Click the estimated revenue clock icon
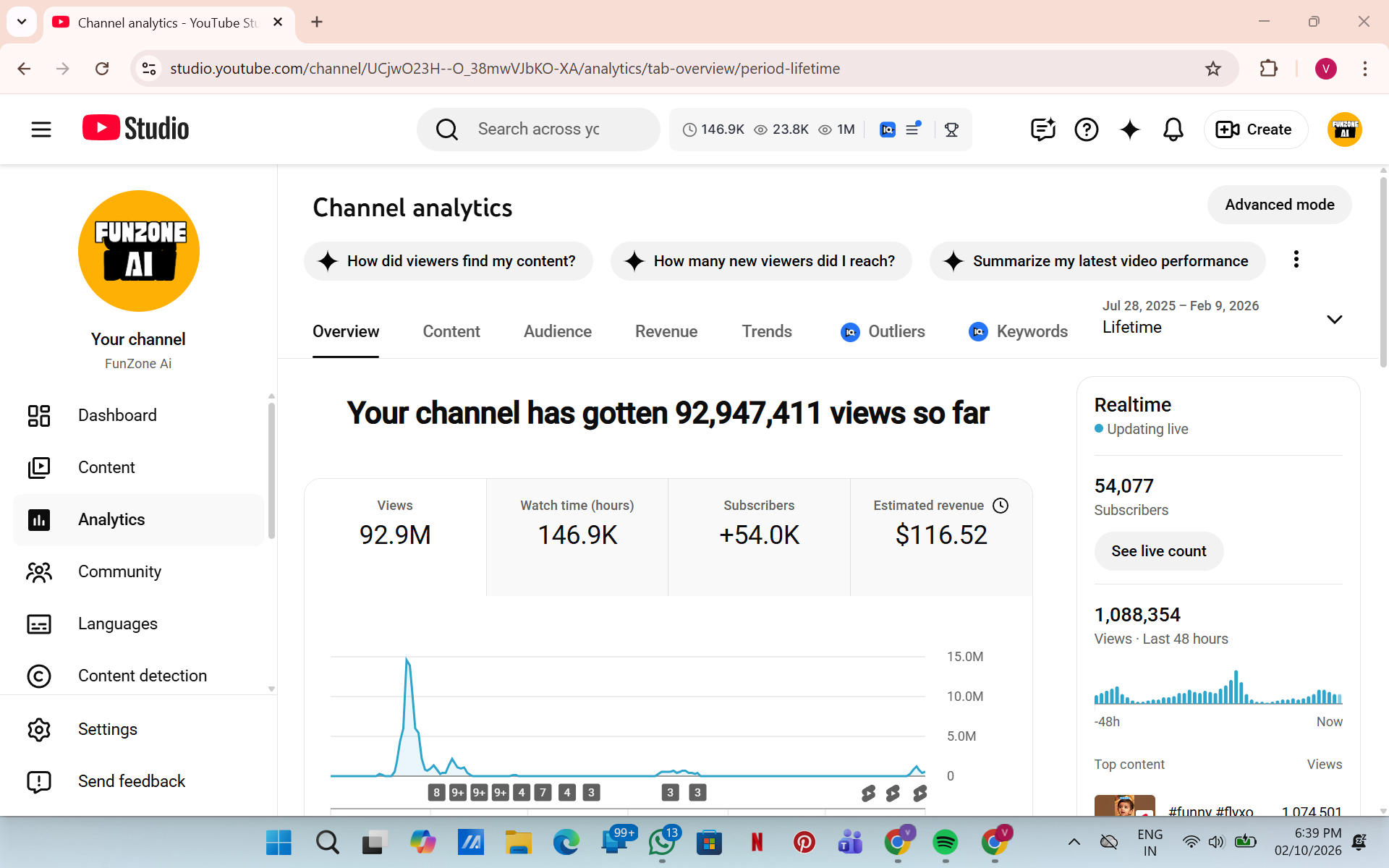Screen dimensions: 1389x868 click(1001, 506)
